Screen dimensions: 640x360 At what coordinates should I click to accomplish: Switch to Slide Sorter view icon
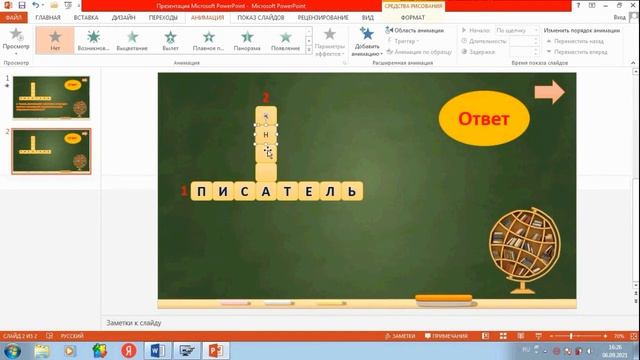point(503,336)
